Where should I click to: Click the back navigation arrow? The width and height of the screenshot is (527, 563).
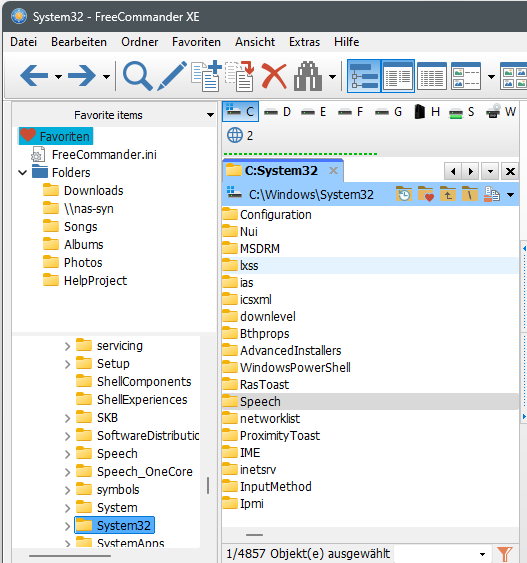(x=34, y=76)
